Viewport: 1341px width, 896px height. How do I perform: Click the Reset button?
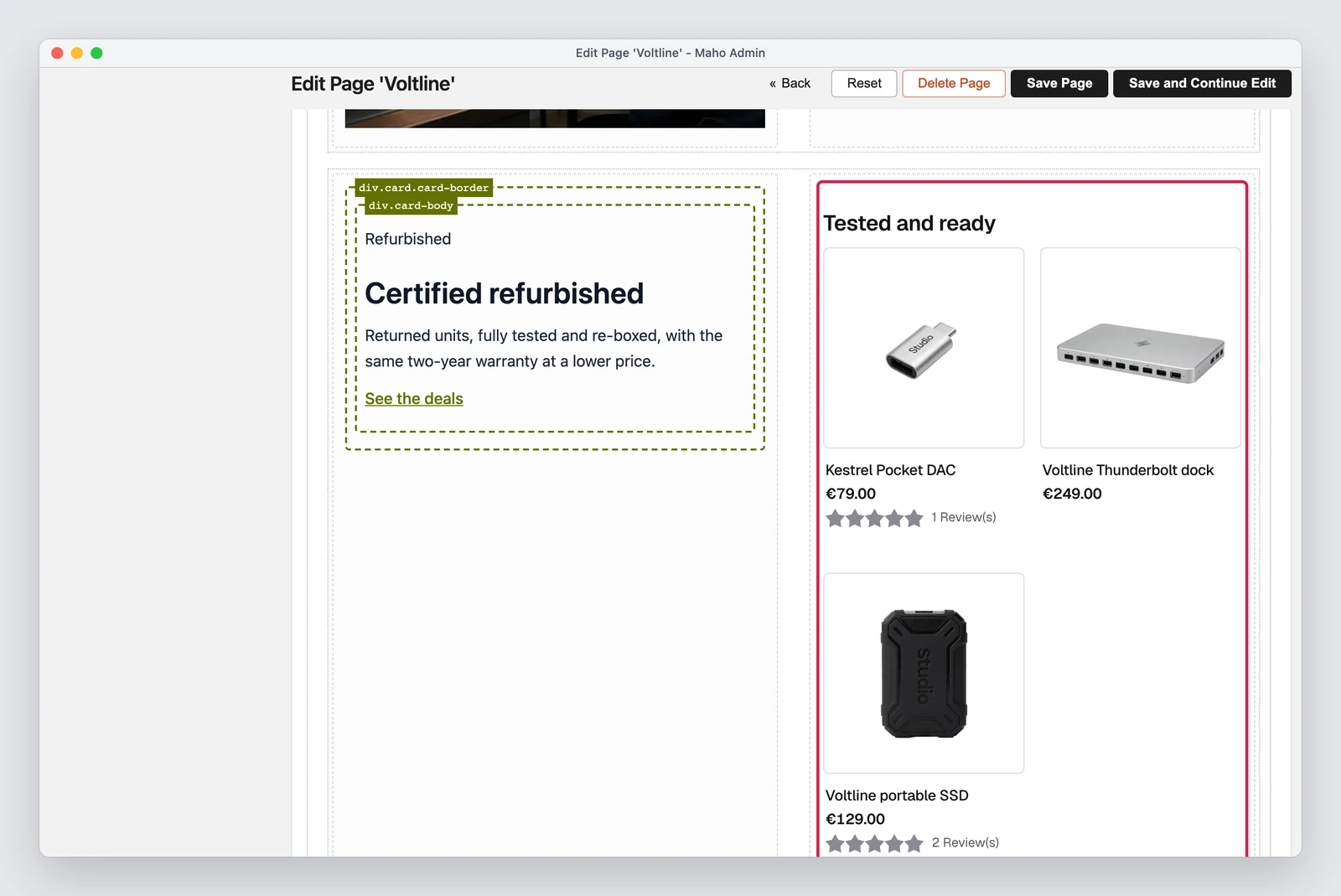864,83
